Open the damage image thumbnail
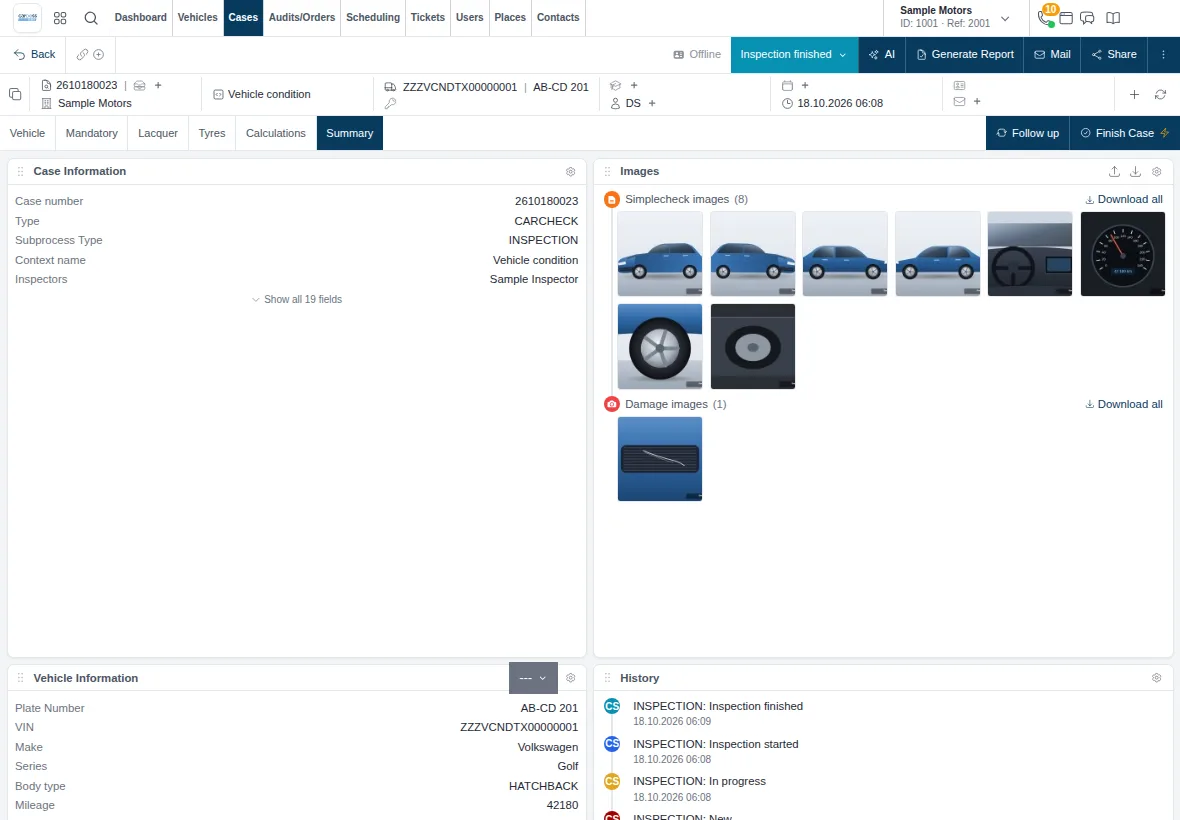 [x=660, y=459]
